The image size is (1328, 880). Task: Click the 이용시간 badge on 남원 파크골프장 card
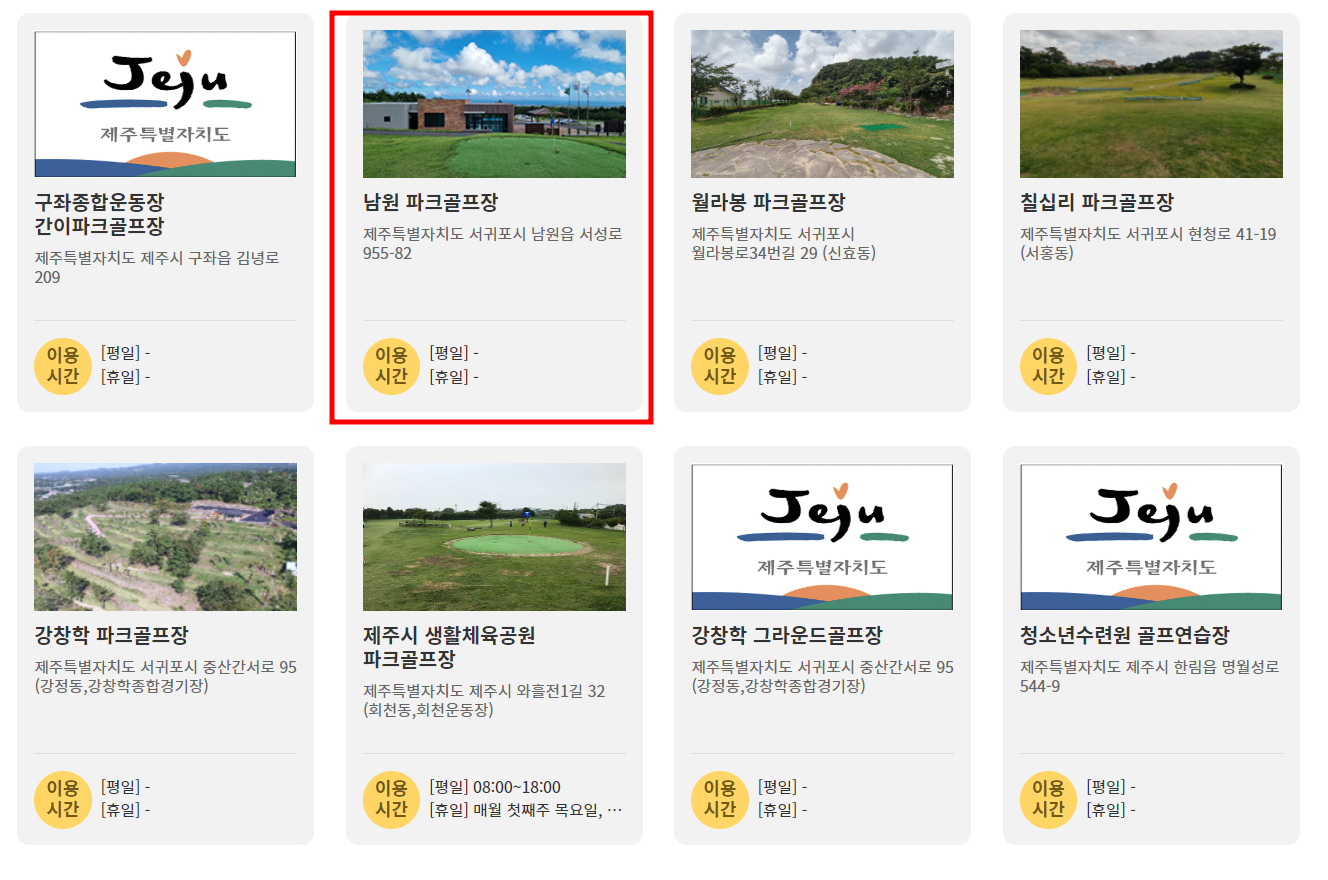pos(390,364)
